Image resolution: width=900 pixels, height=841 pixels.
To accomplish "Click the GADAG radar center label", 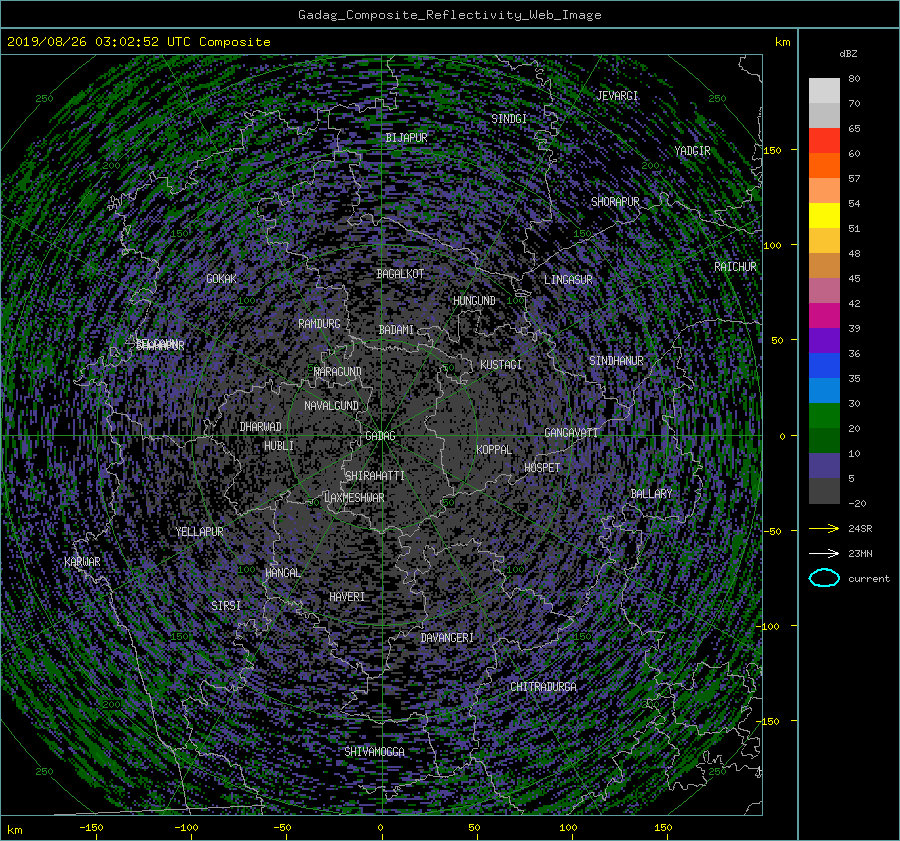I will pos(381,436).
